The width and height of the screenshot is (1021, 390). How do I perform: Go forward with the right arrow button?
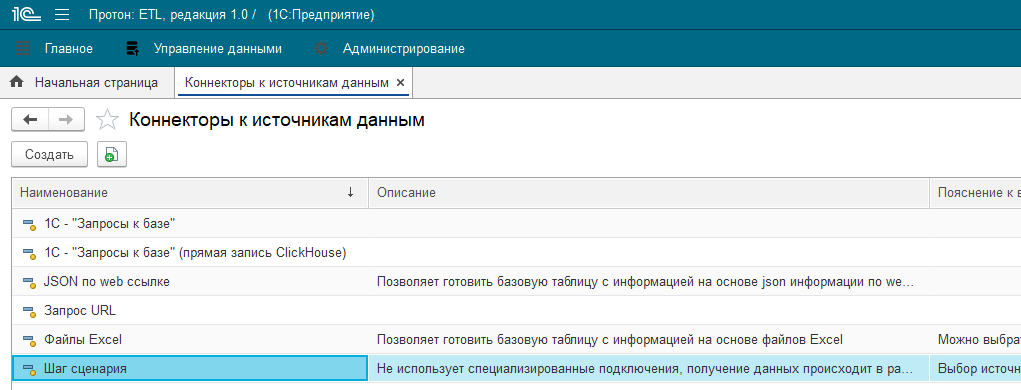pos(66,119)
